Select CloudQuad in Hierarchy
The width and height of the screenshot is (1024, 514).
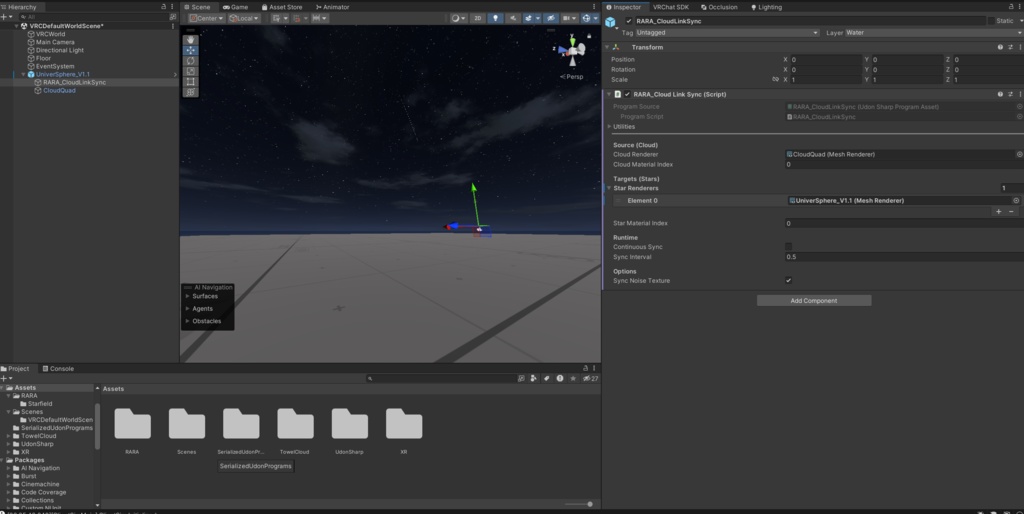[x=59, y=91]
